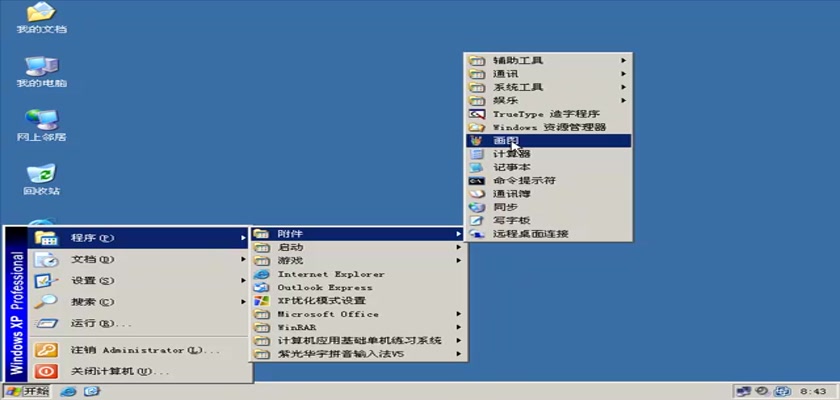Open 系统工具 accessories folder

pyautogui.click(x=548, y=87)
